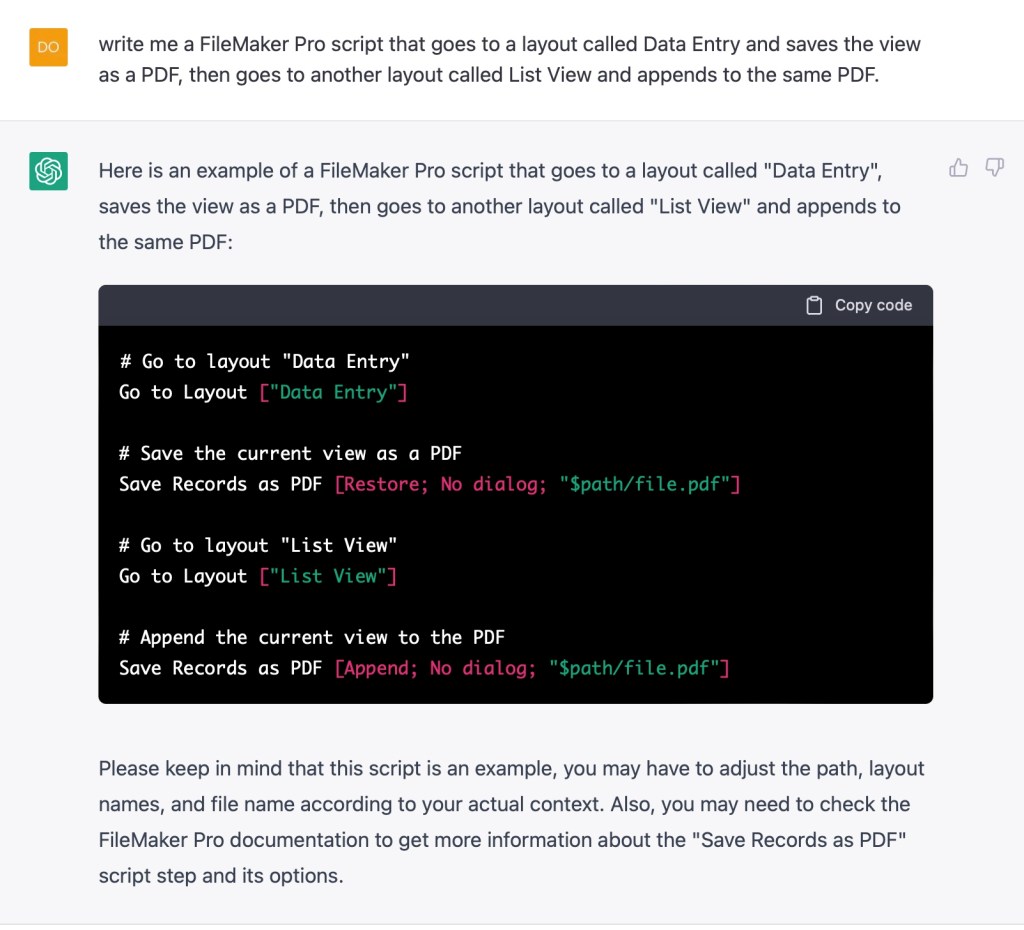Image resolution: width=1024 pixels, height=930 pixels.
Task: Click the dark header bar of code block
Action: tap(450, 306)
